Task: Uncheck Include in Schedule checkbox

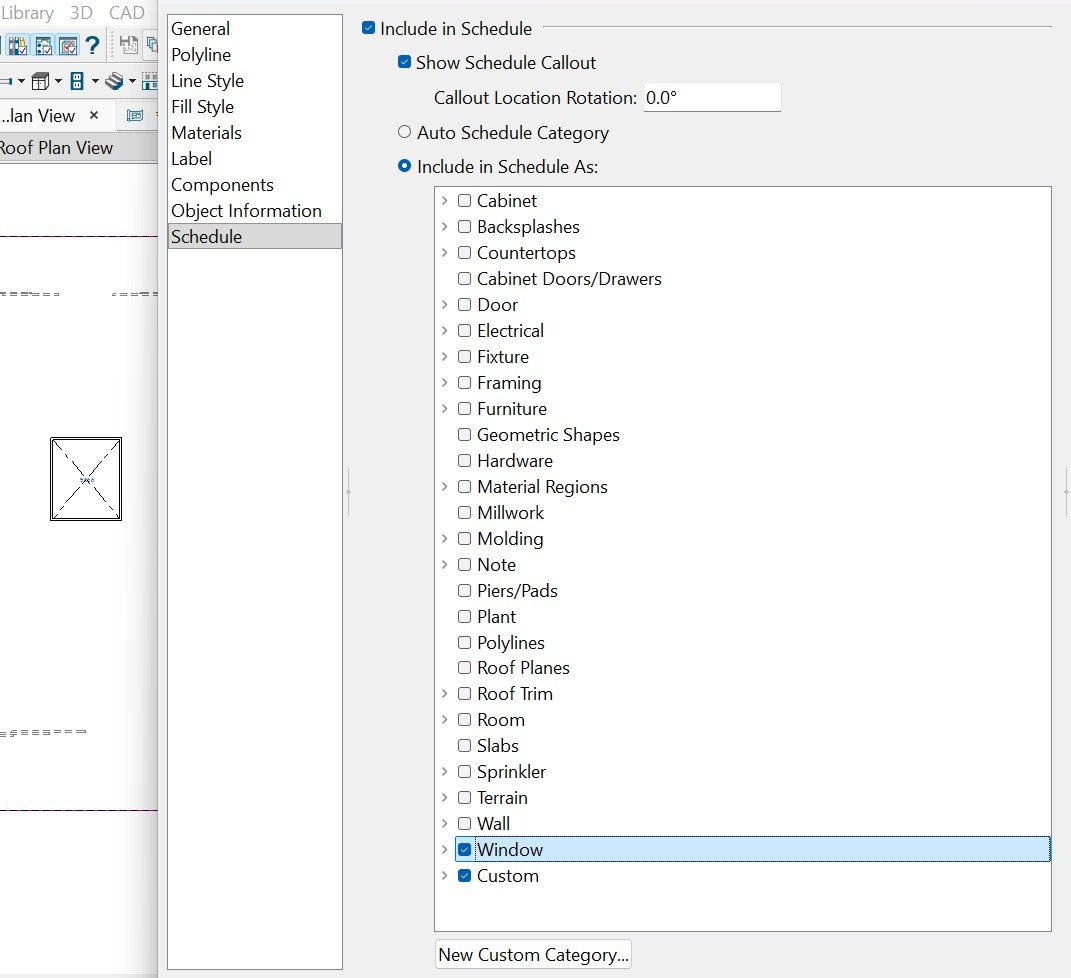Action: 368,29
